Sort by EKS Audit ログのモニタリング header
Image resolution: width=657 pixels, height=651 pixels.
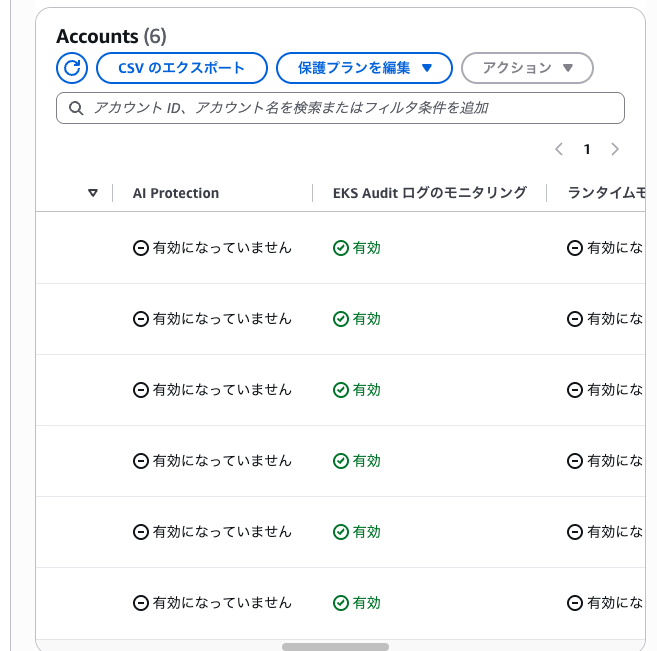[429, 193]
